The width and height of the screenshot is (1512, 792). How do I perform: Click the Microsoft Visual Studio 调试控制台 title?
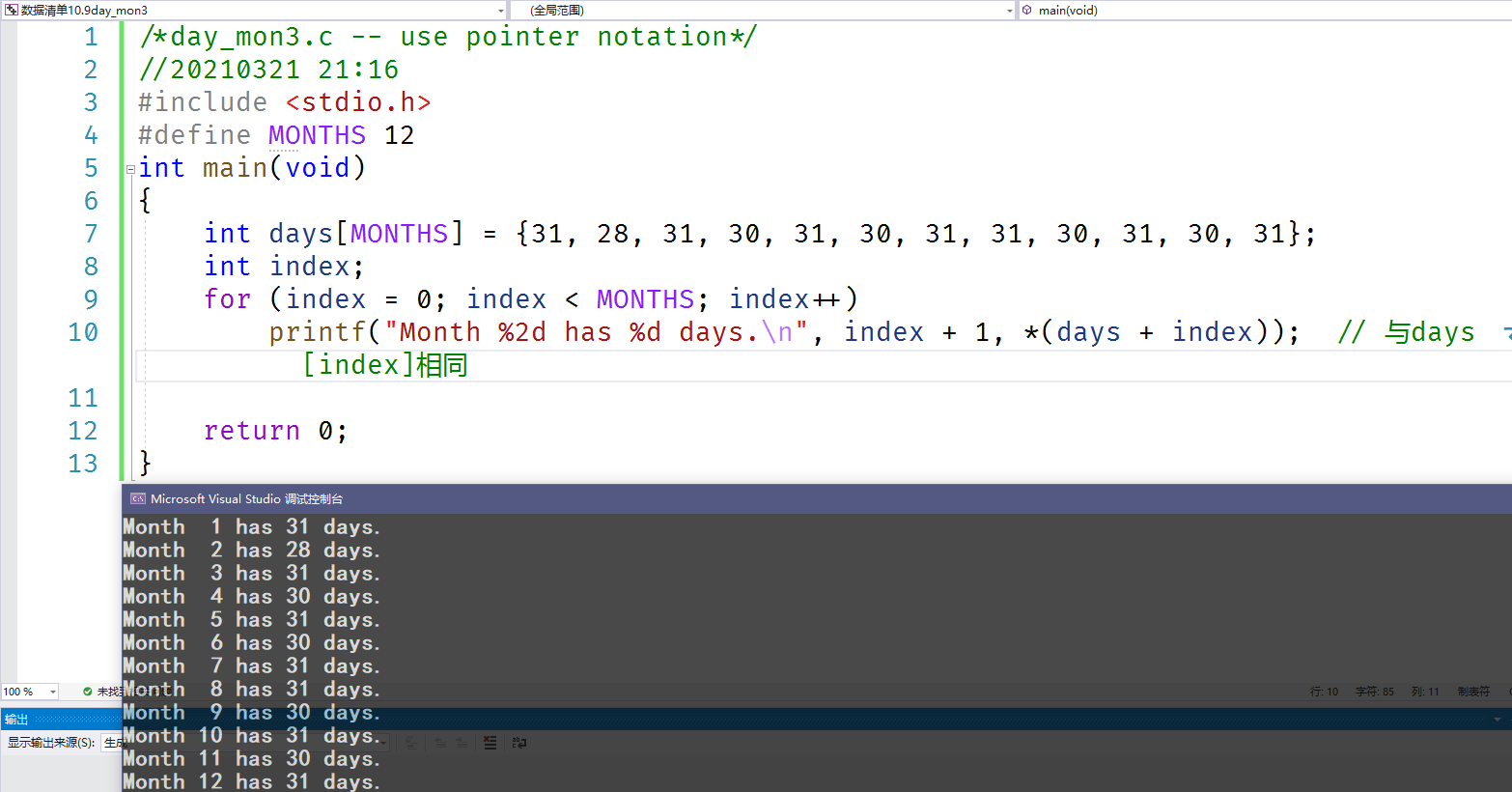(x=247, y=499)
